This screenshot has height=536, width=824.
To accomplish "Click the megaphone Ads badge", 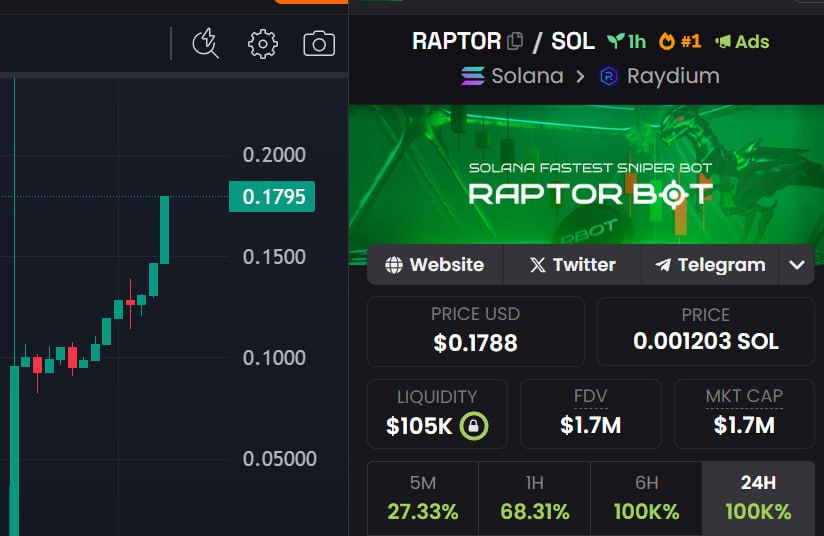I will (x=742, y=41).
